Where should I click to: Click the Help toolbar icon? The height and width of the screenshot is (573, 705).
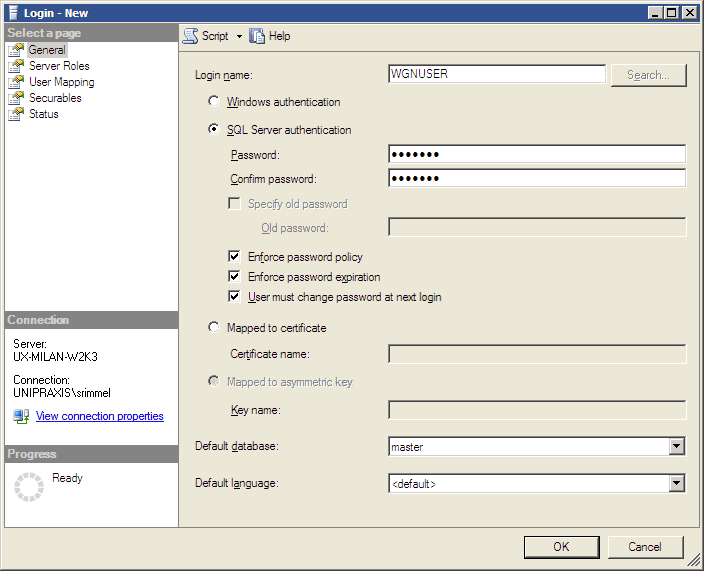(x=257, y=36)
